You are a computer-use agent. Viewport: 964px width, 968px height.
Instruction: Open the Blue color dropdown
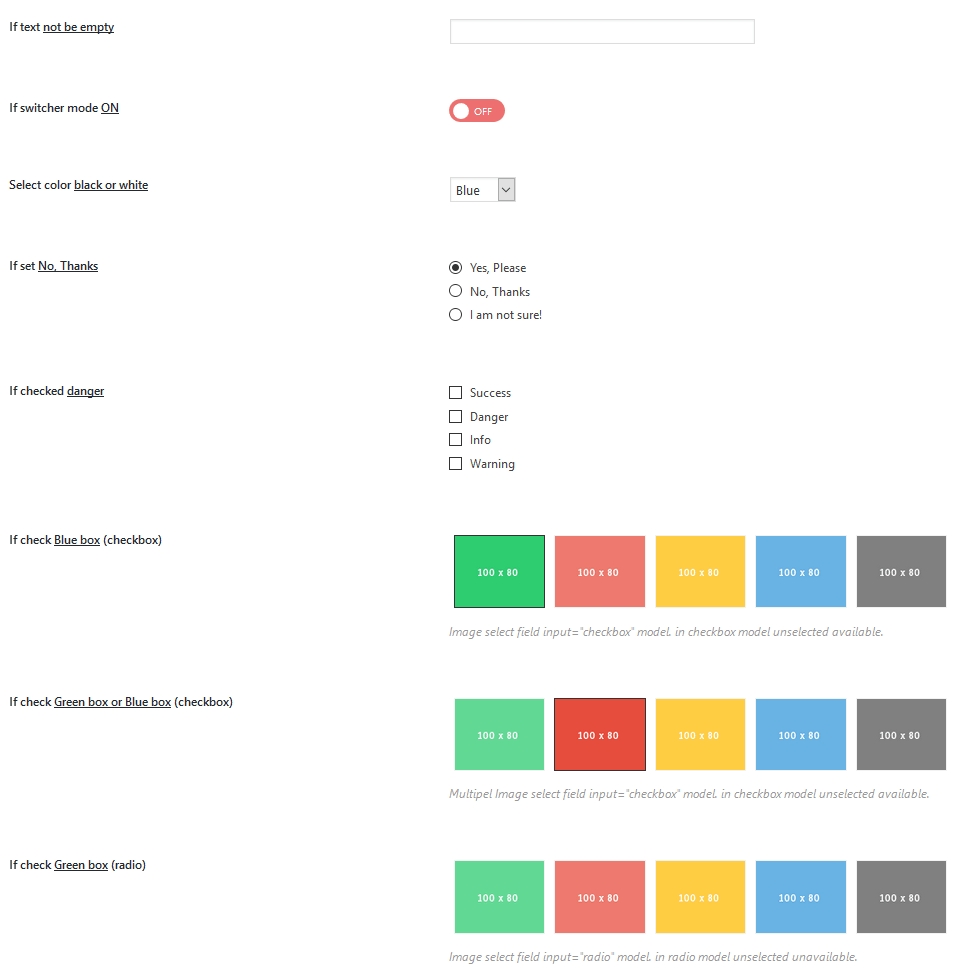(482, 190)
